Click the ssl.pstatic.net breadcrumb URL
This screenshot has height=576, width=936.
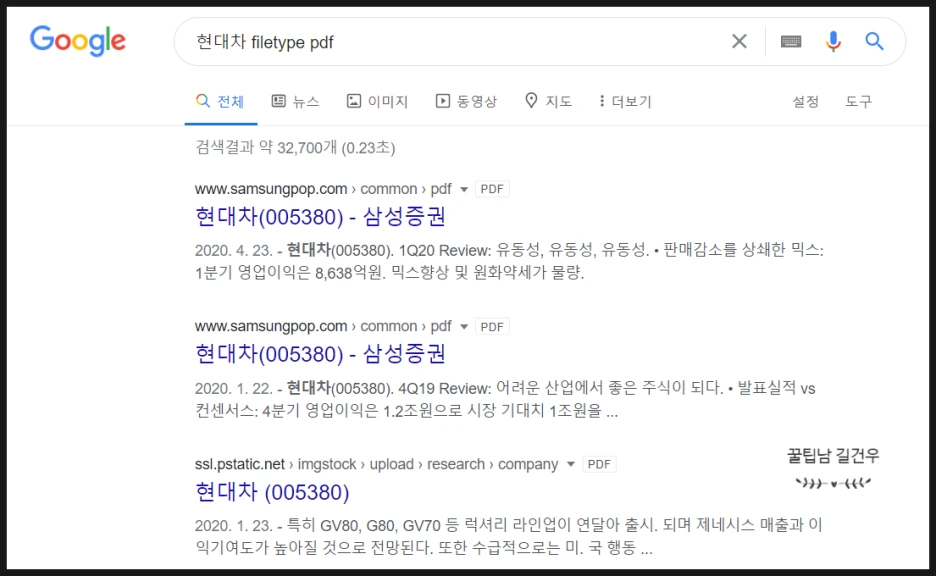[376, 464]
